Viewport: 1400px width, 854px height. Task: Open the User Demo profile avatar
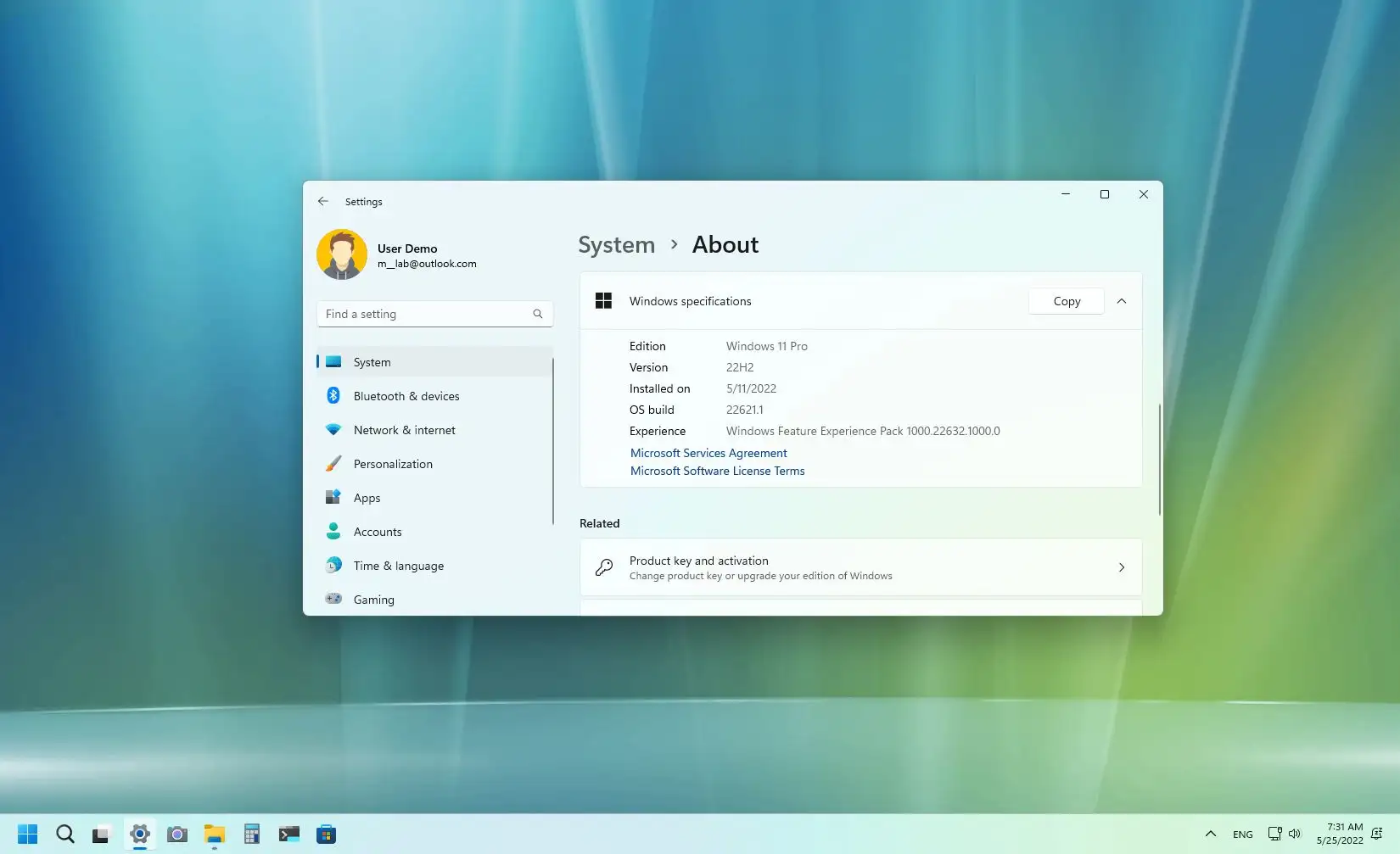point(342,254)
